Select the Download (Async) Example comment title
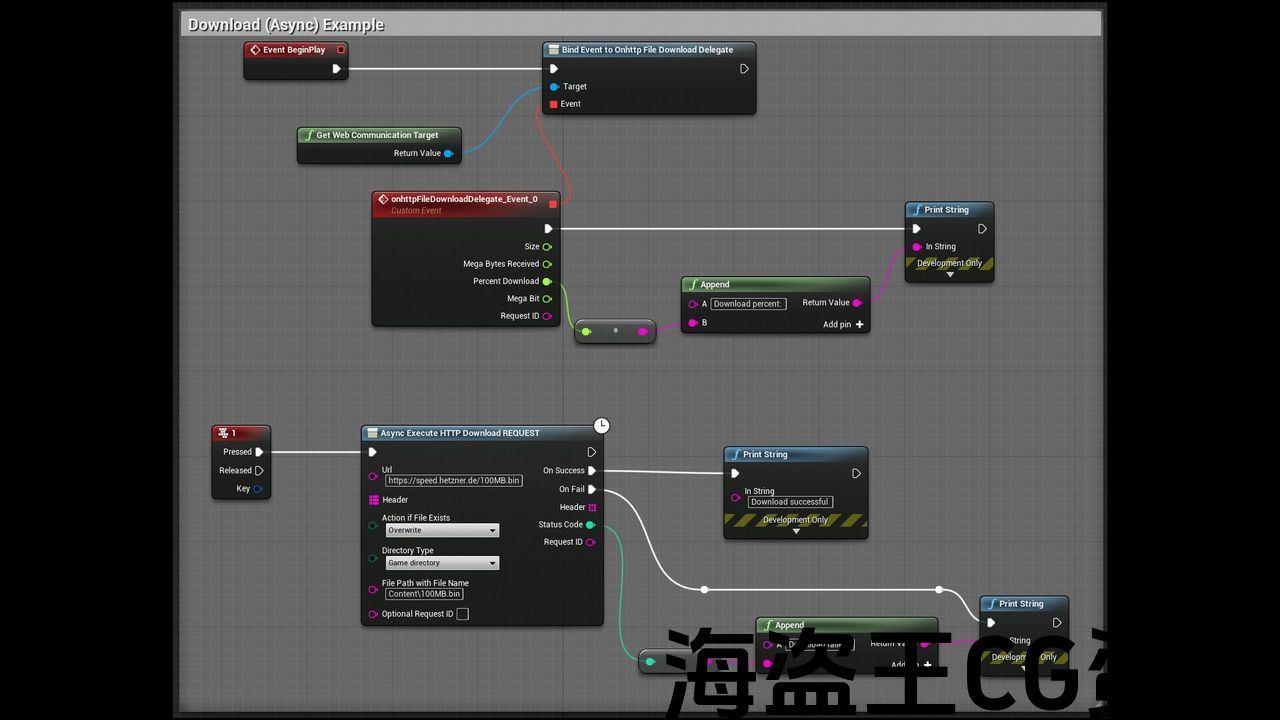 click(286, 25)
